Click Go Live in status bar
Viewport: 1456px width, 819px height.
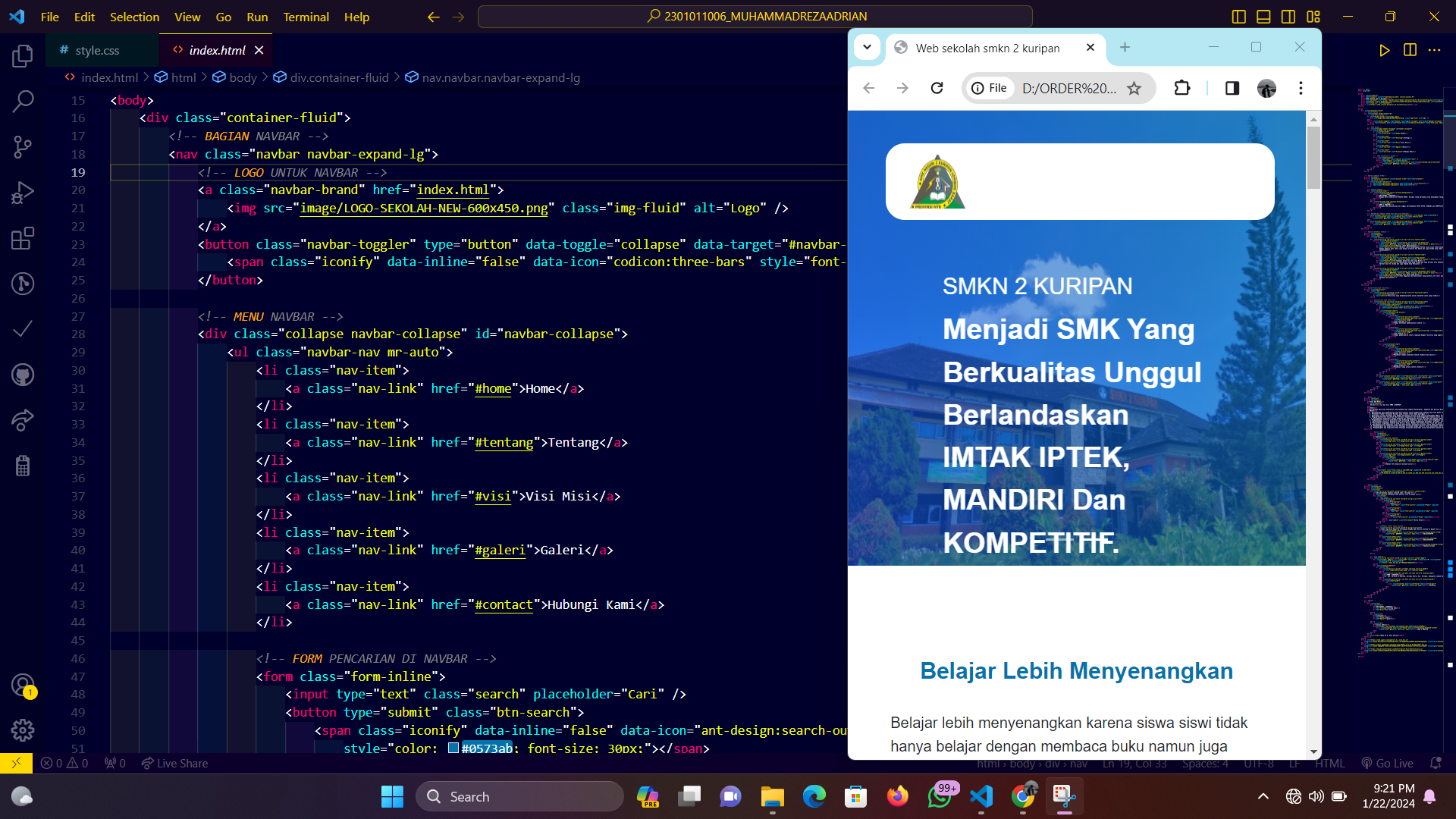click(1387, 764)
